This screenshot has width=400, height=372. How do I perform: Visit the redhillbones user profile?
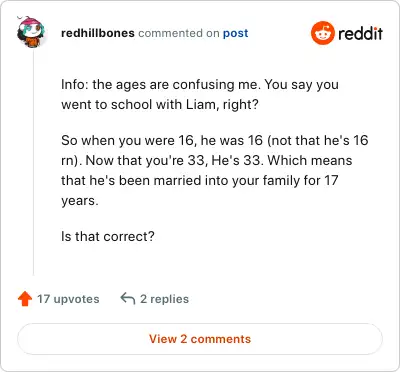pos(98,33)
